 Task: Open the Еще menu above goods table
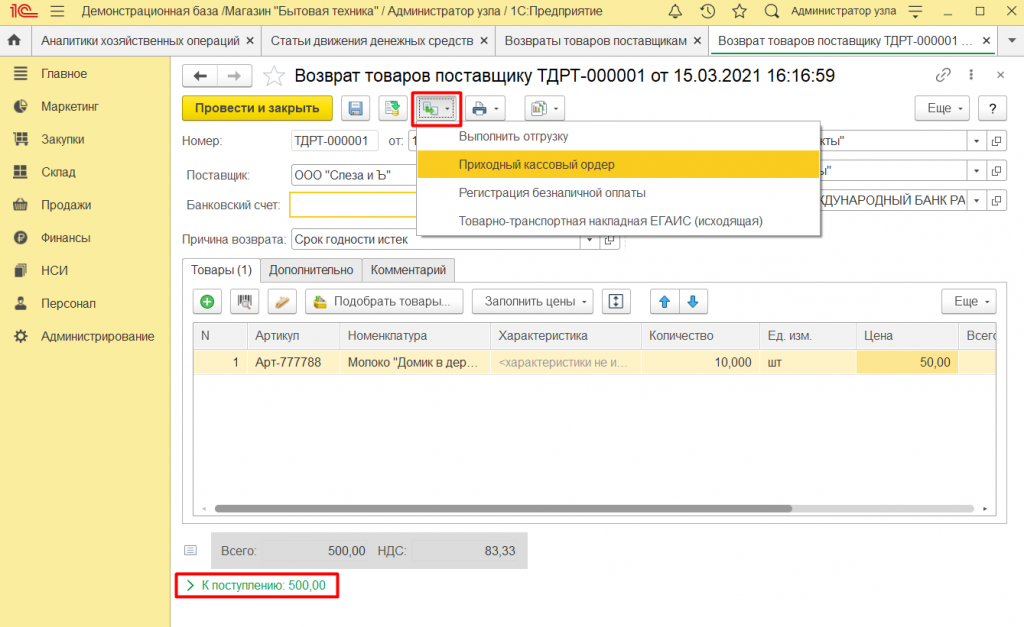(x=967, y=301)
